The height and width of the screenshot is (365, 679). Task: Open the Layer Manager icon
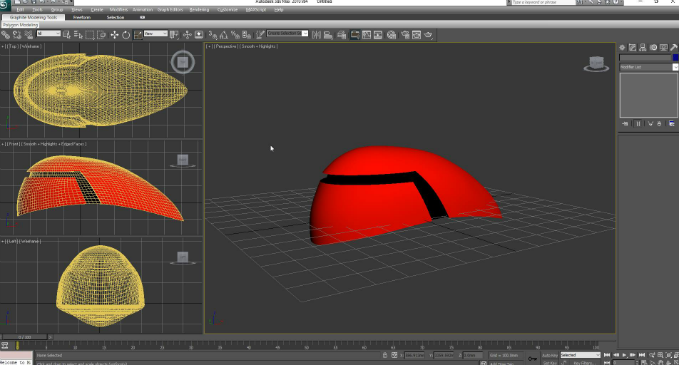pos(342,35)
